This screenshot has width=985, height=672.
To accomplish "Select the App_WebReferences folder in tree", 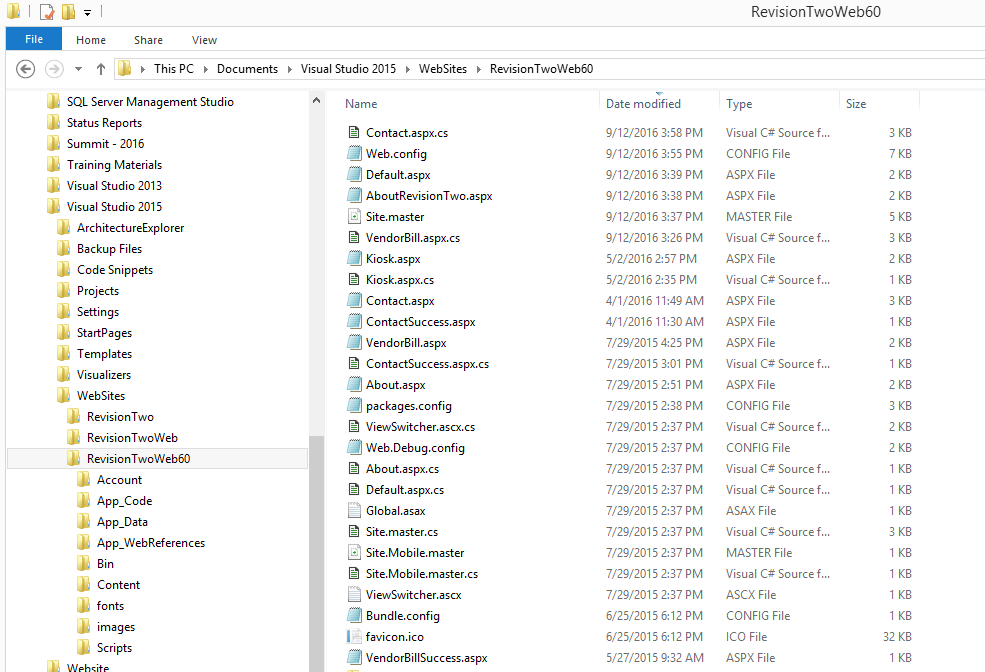I will (151, 543).
